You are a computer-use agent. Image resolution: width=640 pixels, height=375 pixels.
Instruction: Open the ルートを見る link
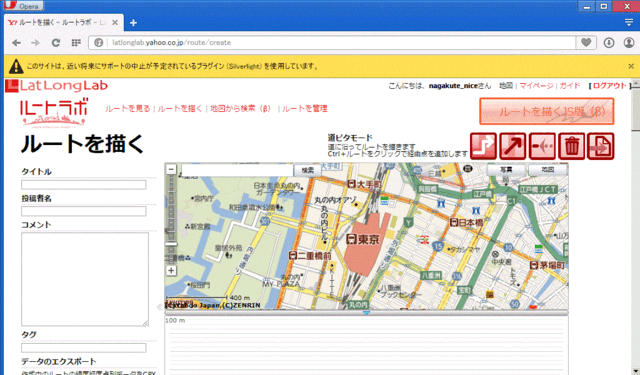pos(128,109)
